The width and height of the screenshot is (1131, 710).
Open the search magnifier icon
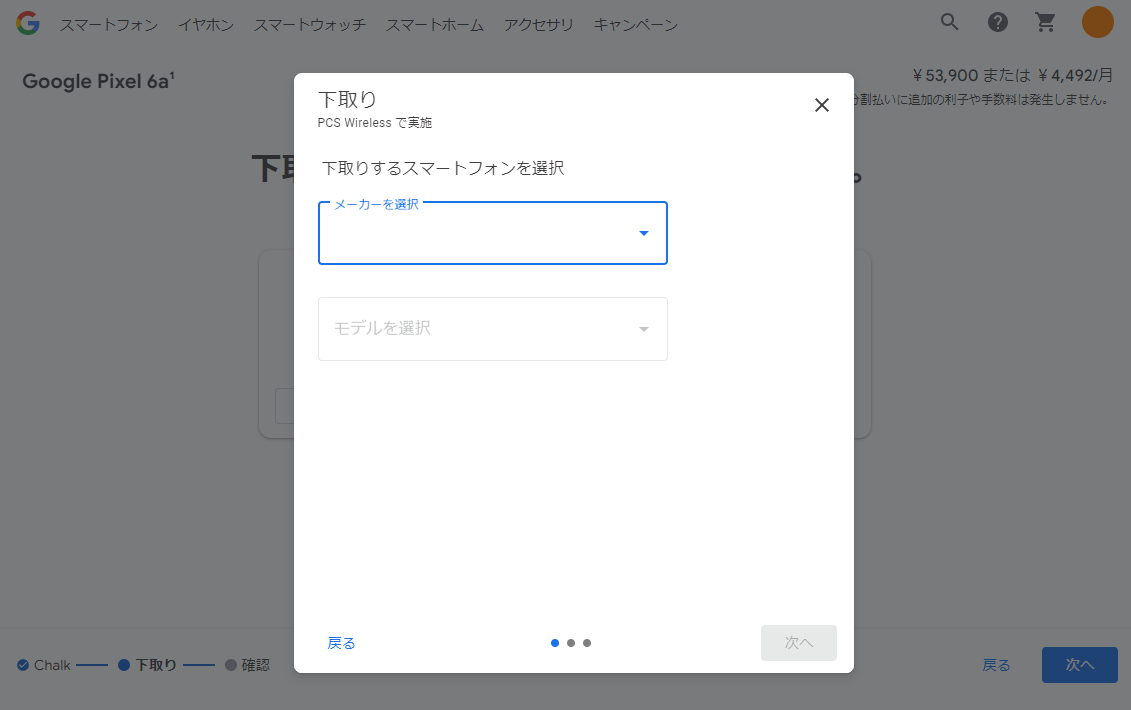[950, 22]
